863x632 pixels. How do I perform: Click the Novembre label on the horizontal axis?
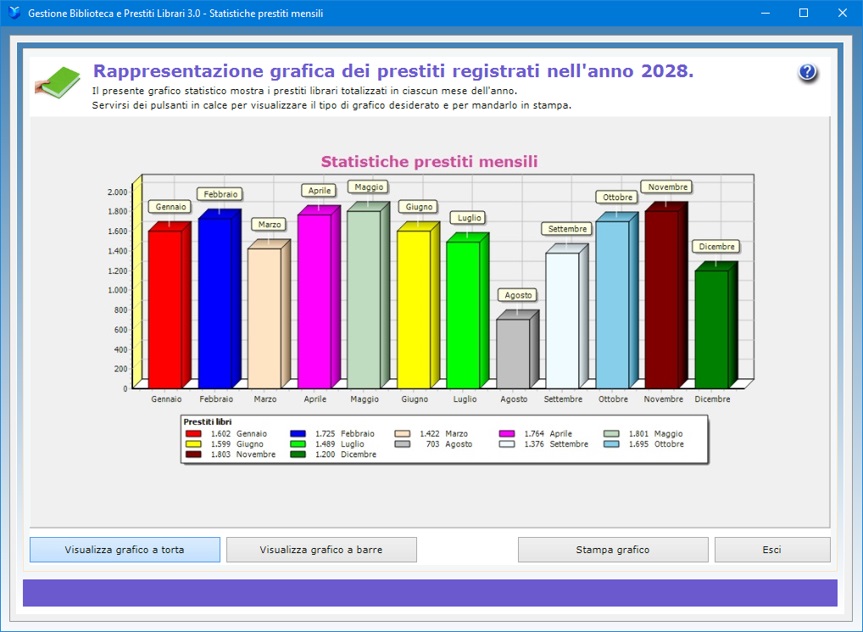pyautogui.click(x=663, y=399)
